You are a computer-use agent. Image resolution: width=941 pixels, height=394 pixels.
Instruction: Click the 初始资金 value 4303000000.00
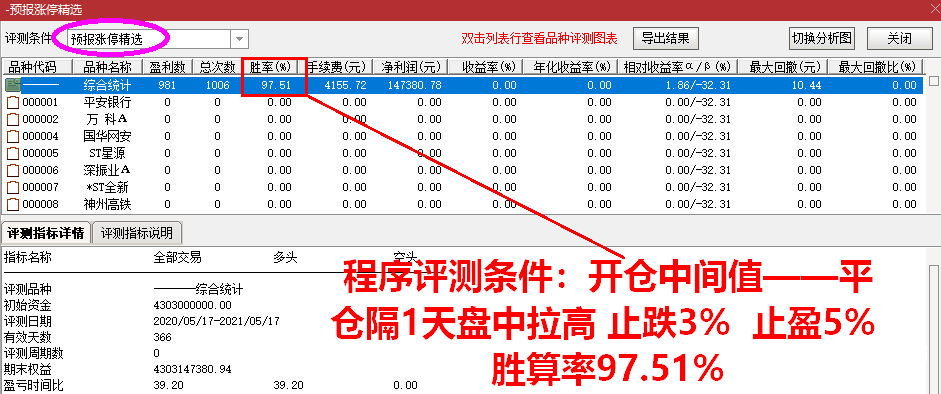[193, 305]
